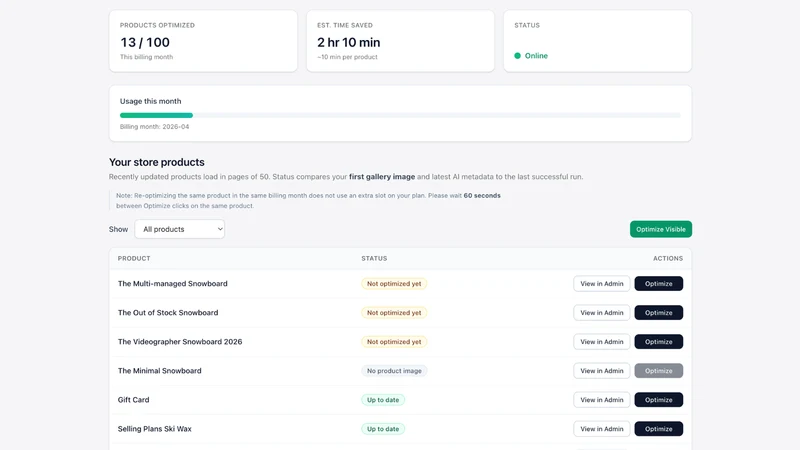Click the Optimize Visible button
Image resolution: width=800 pixels, height=450 pixels.
click(661, 229)
